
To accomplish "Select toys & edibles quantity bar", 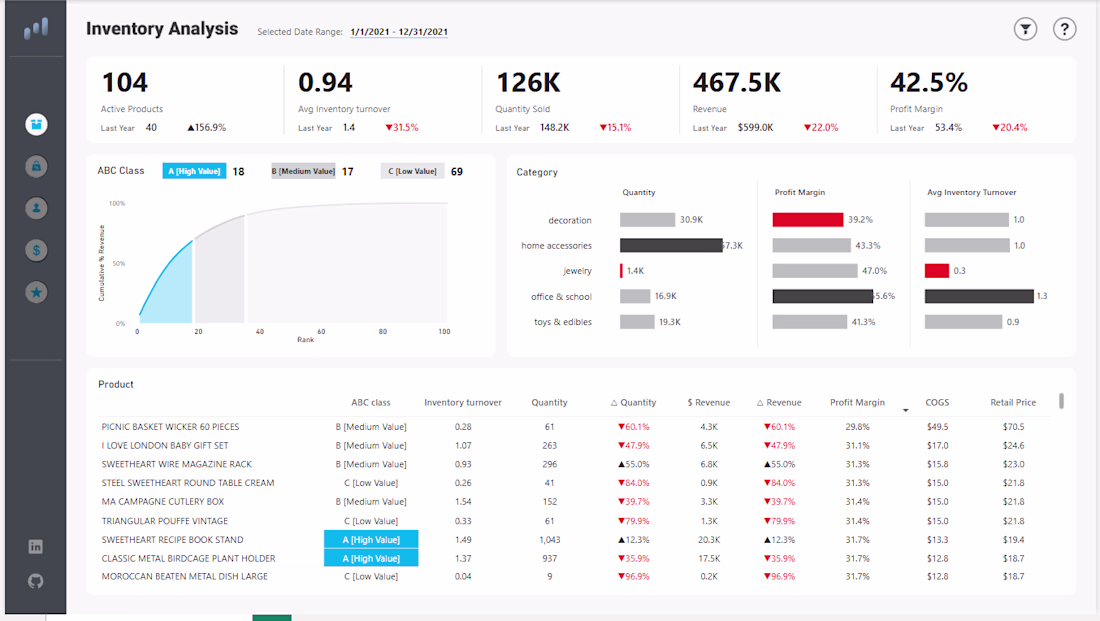I will (x=637, y=322).
